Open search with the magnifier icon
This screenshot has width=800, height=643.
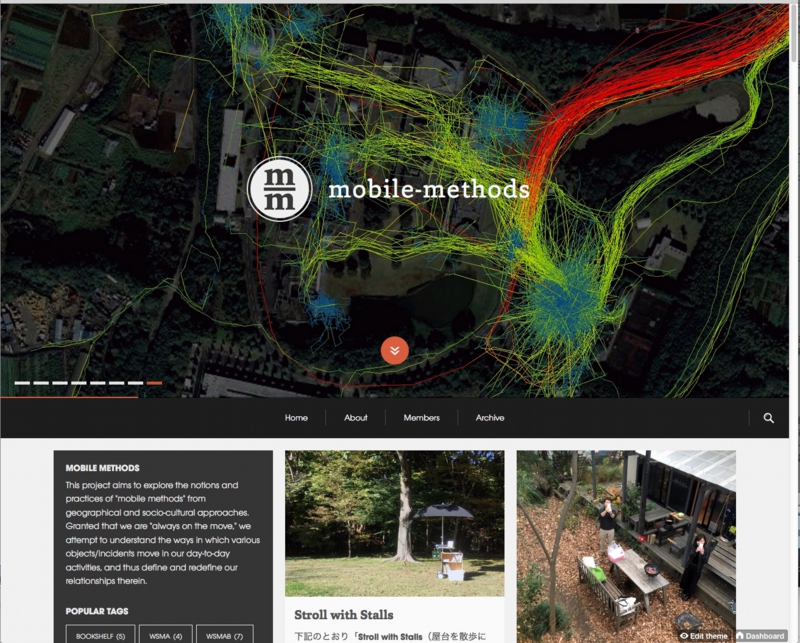point(768,418)
